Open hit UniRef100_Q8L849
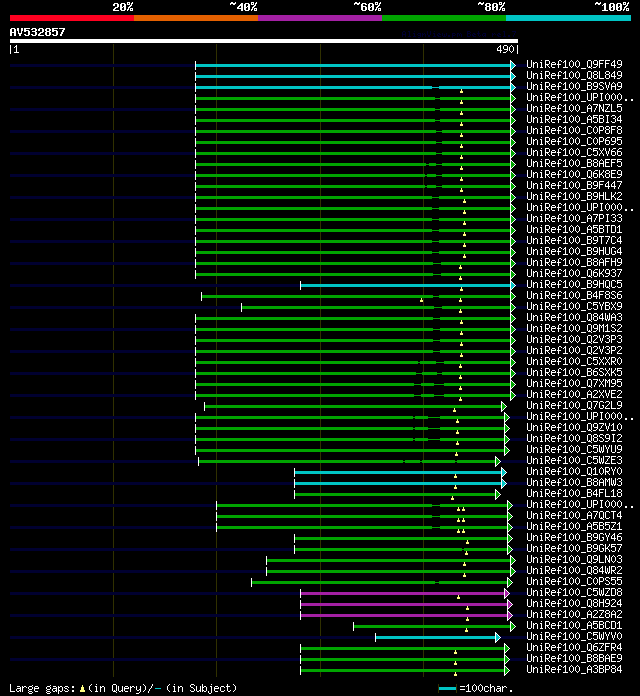The width and height of the screenshot is (640, 696). point(574,75)
